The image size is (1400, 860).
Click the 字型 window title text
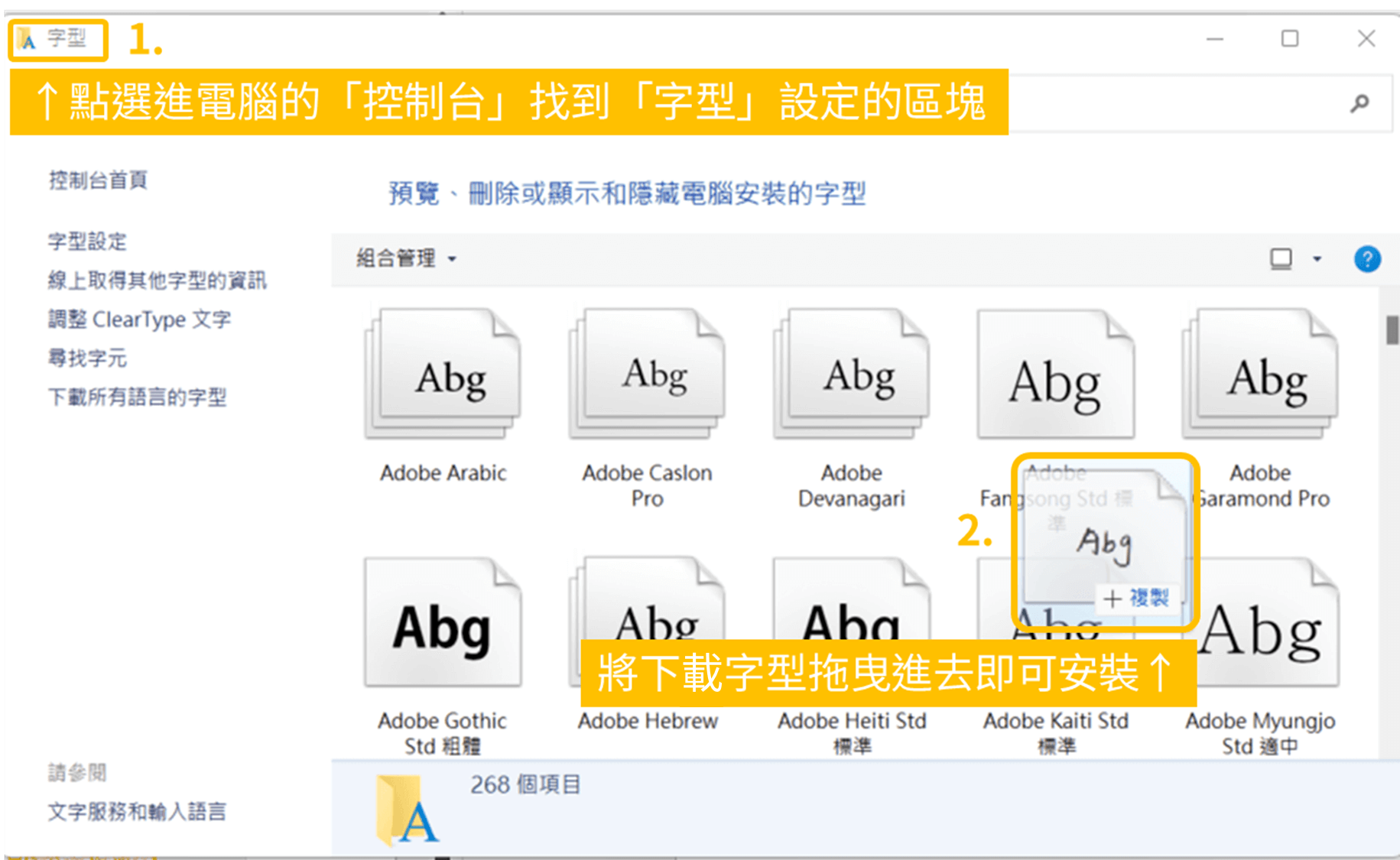click(67, 38)
